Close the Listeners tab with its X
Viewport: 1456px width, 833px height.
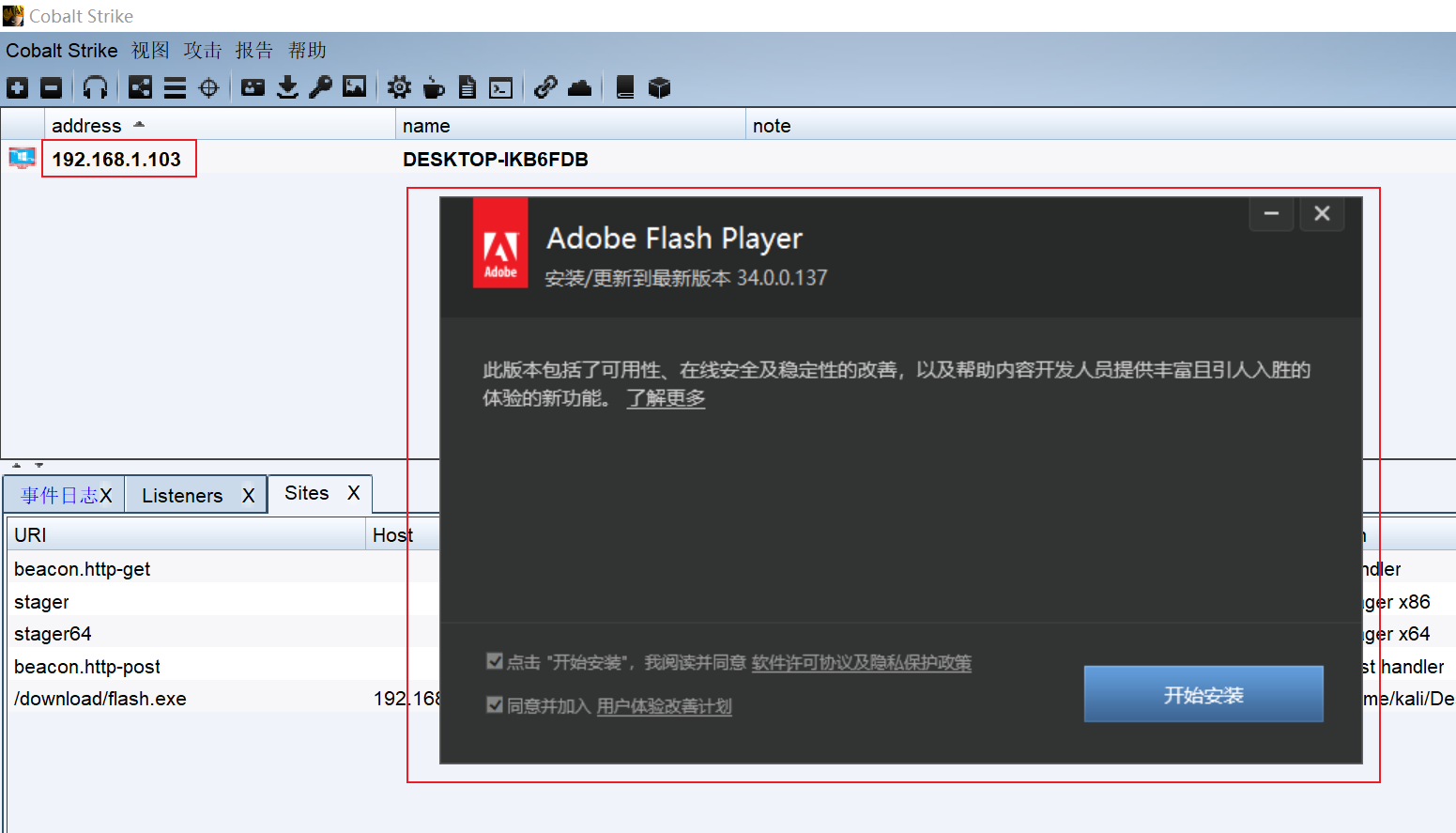point(249,495)
